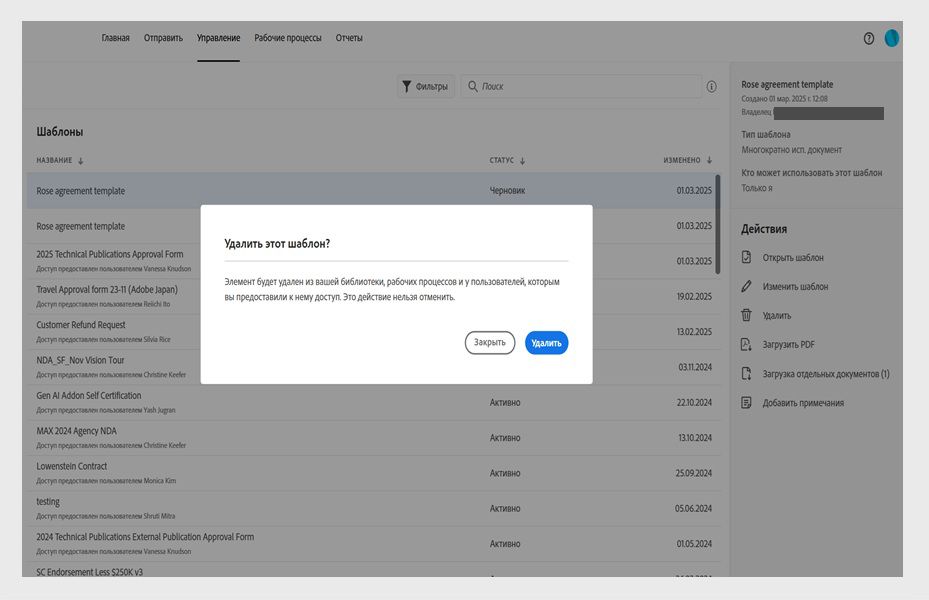Sort by Название column arrow
This screenshot has height=600, width=929.
point(81,161)
